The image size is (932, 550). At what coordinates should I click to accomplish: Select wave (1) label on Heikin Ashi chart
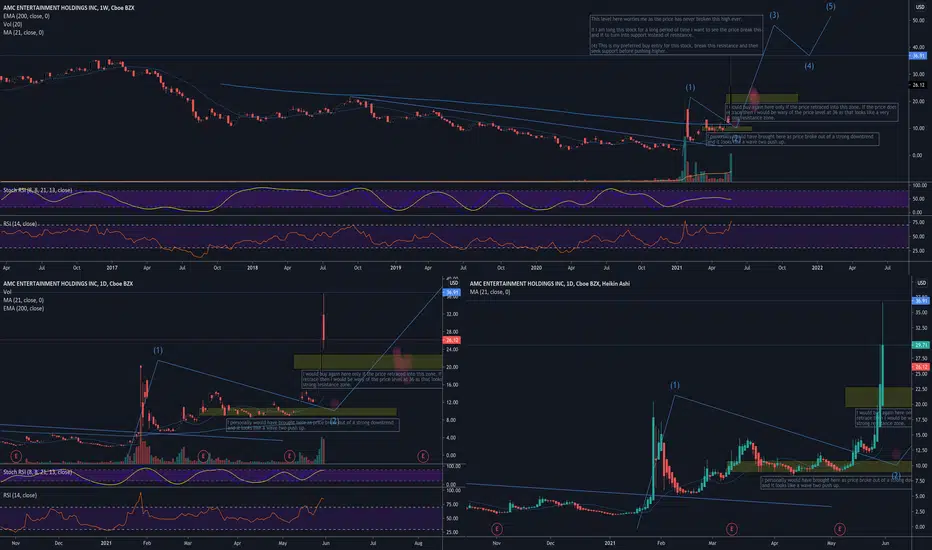click(x=675, y=385)
